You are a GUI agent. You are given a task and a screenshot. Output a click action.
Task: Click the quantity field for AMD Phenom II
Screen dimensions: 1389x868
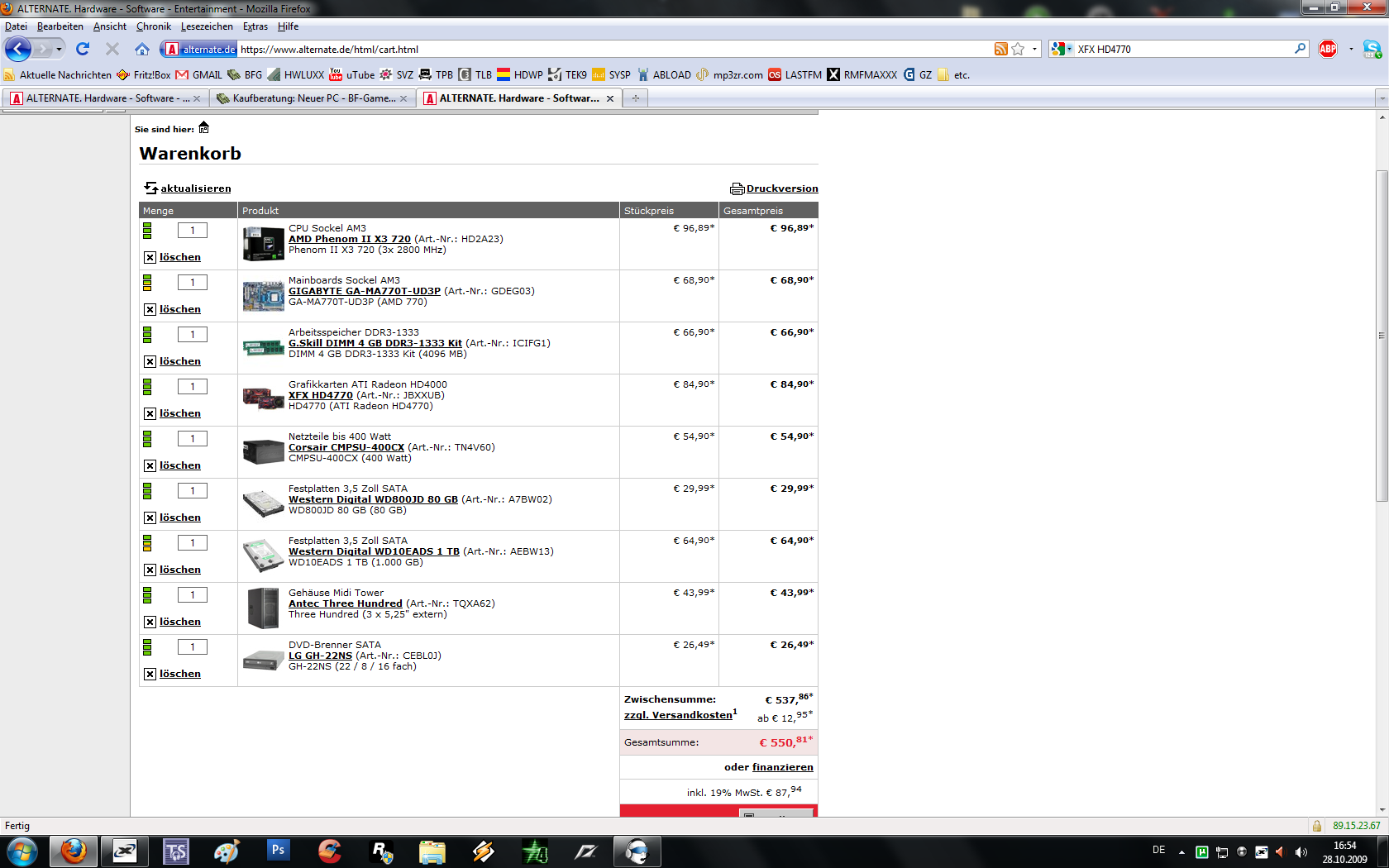pyautogui.click(x=193, y=231)
